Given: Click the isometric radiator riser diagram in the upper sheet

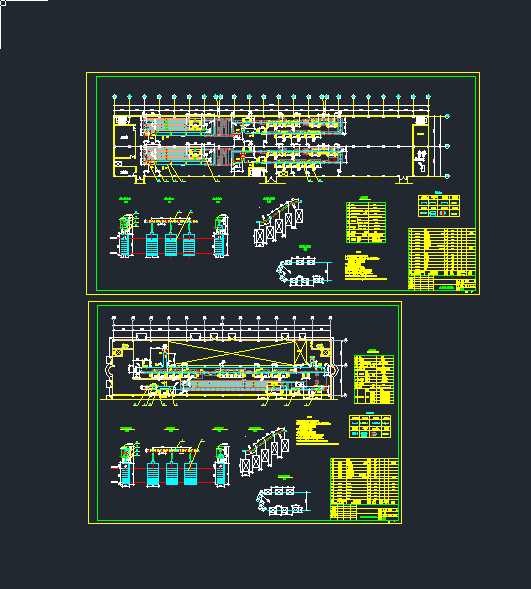Looking at the screenshot, I should click(278, 222).
